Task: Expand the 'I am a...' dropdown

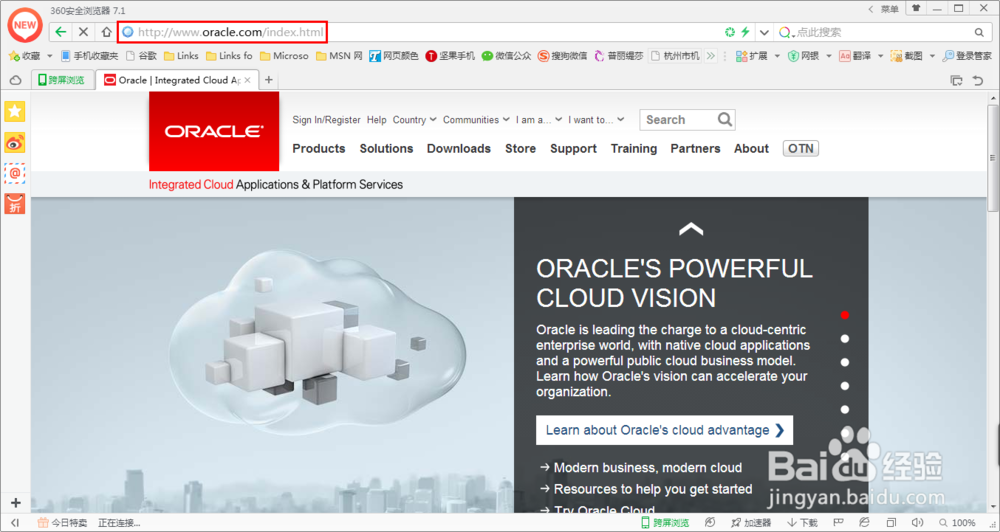Action: tap(539, 119)
